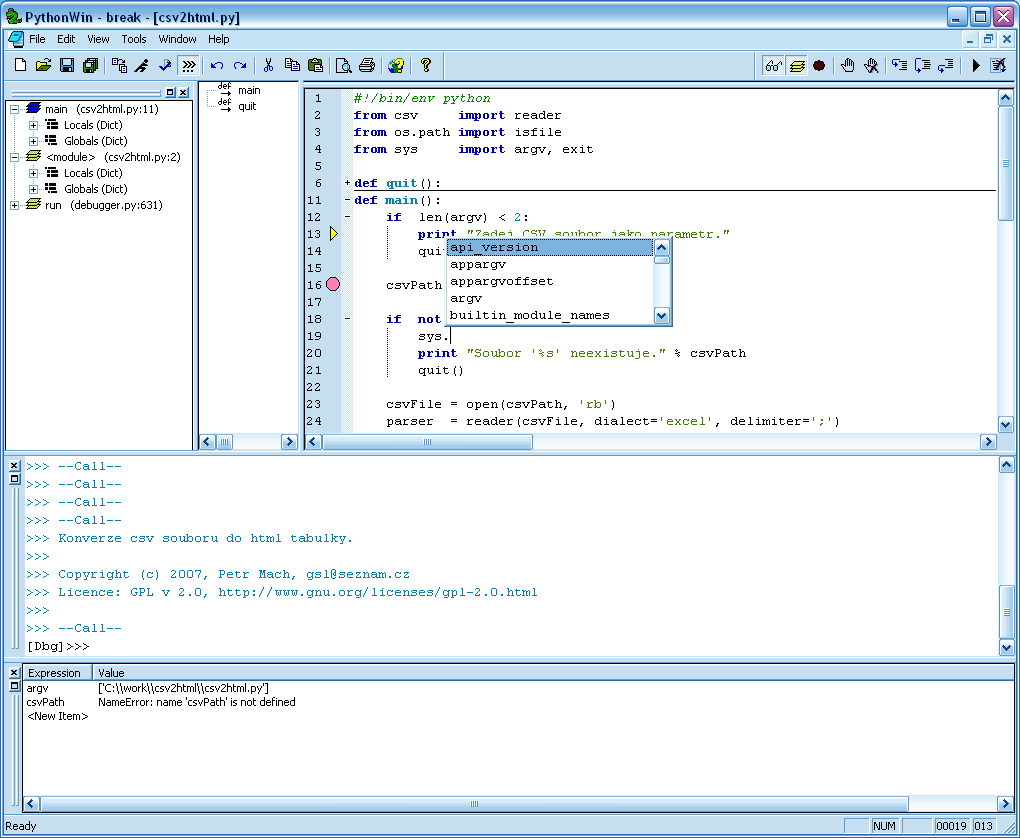Screen dimensions: 1020x838
Task: Select the watch (glasses) debug icon
Action: [x=771, y=64]
